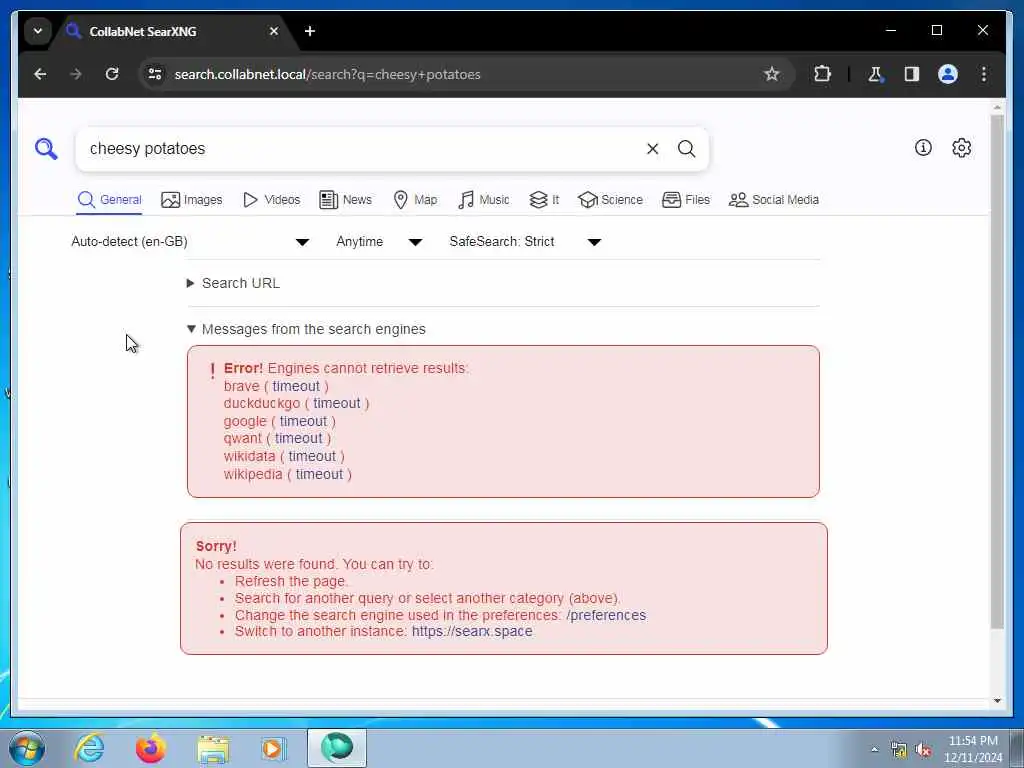This screenshot has width=1024, height=768.
Task: Switch to Videos category
Action: pyautogui.click(x=272, y=200)
